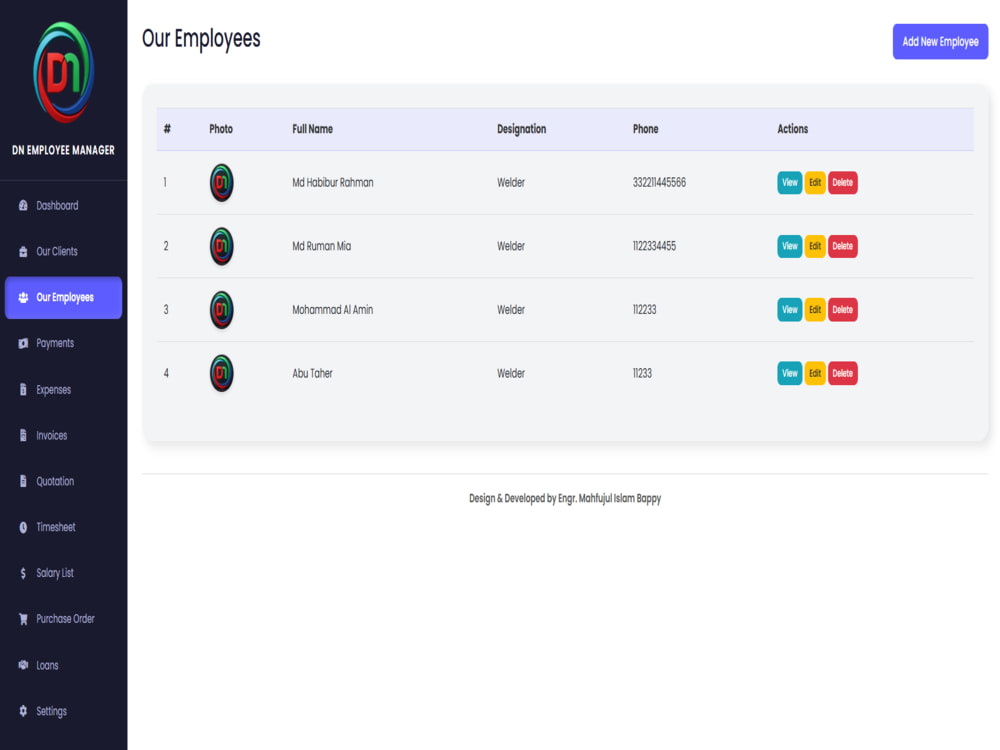The height and width of the screenshot is (750, 1000).
Task: Click phone number 332211445566
Action: (659, 182)
